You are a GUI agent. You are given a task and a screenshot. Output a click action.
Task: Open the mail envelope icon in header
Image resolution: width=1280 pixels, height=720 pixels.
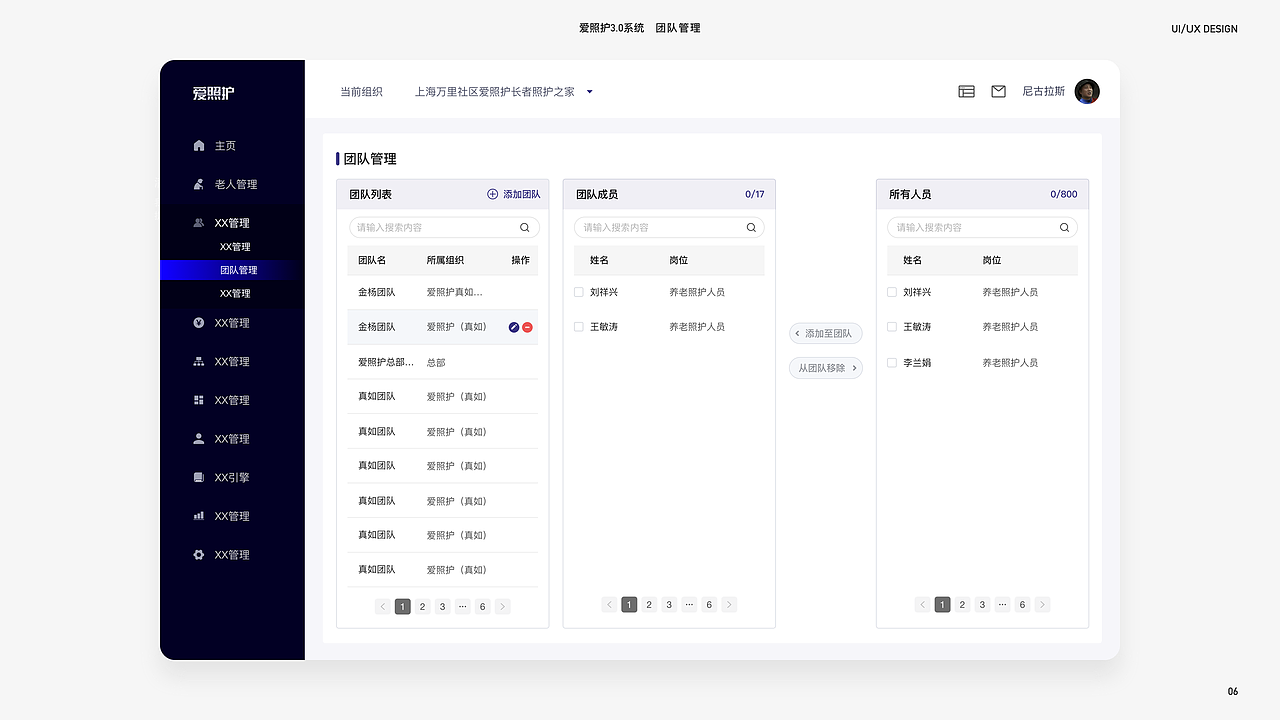[x=998, y=91]
